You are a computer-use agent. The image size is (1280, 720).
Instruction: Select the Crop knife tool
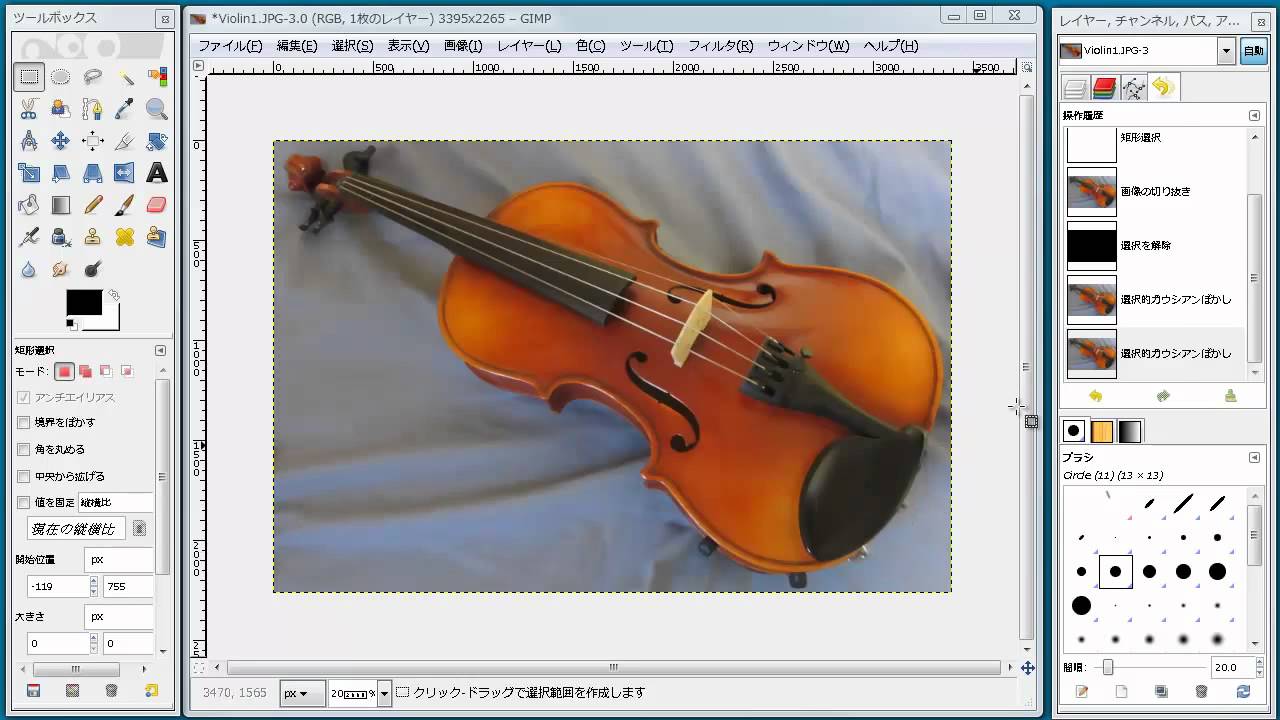point(125,141)
